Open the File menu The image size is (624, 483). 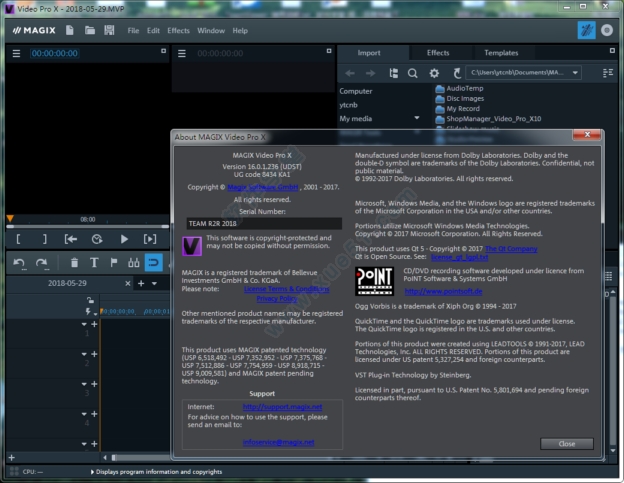coord(133,31)
